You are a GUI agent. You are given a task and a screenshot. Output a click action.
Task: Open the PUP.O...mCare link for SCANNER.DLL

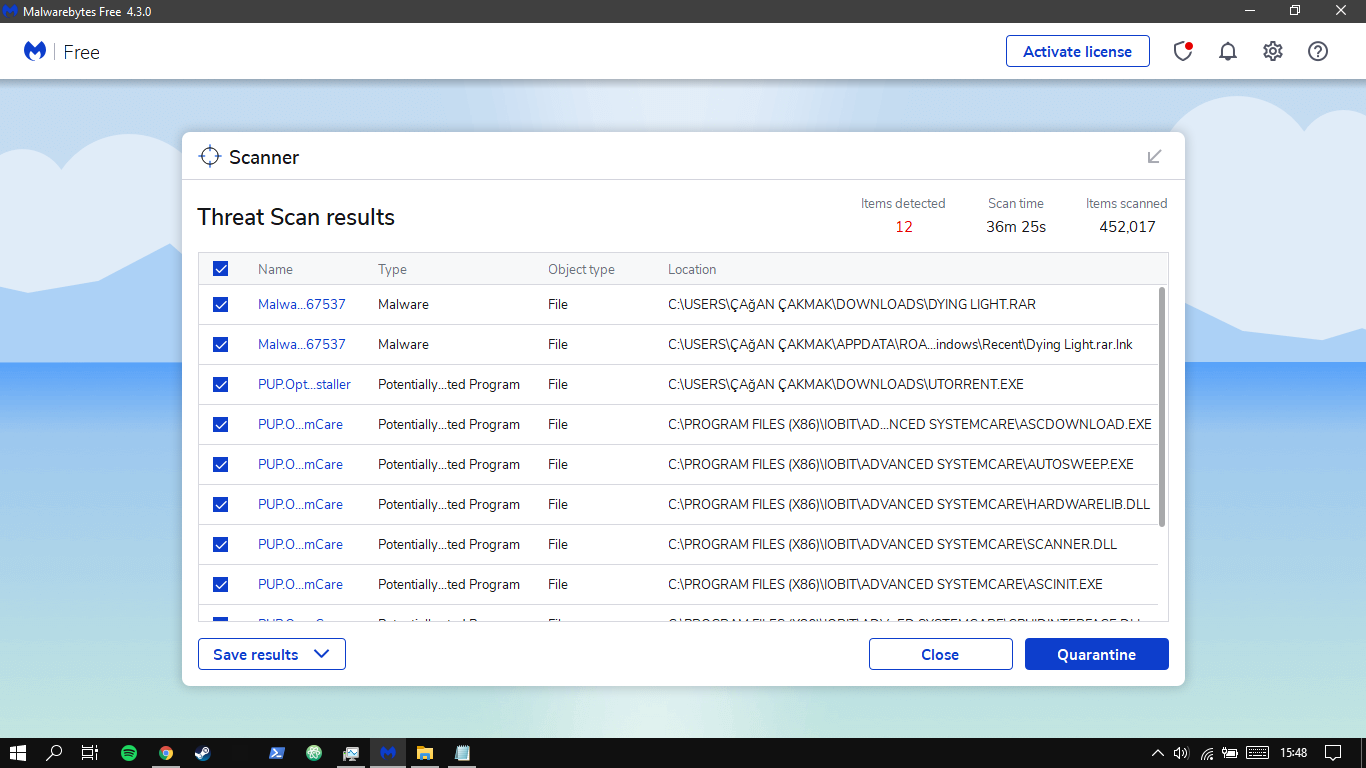pos(300,544)
